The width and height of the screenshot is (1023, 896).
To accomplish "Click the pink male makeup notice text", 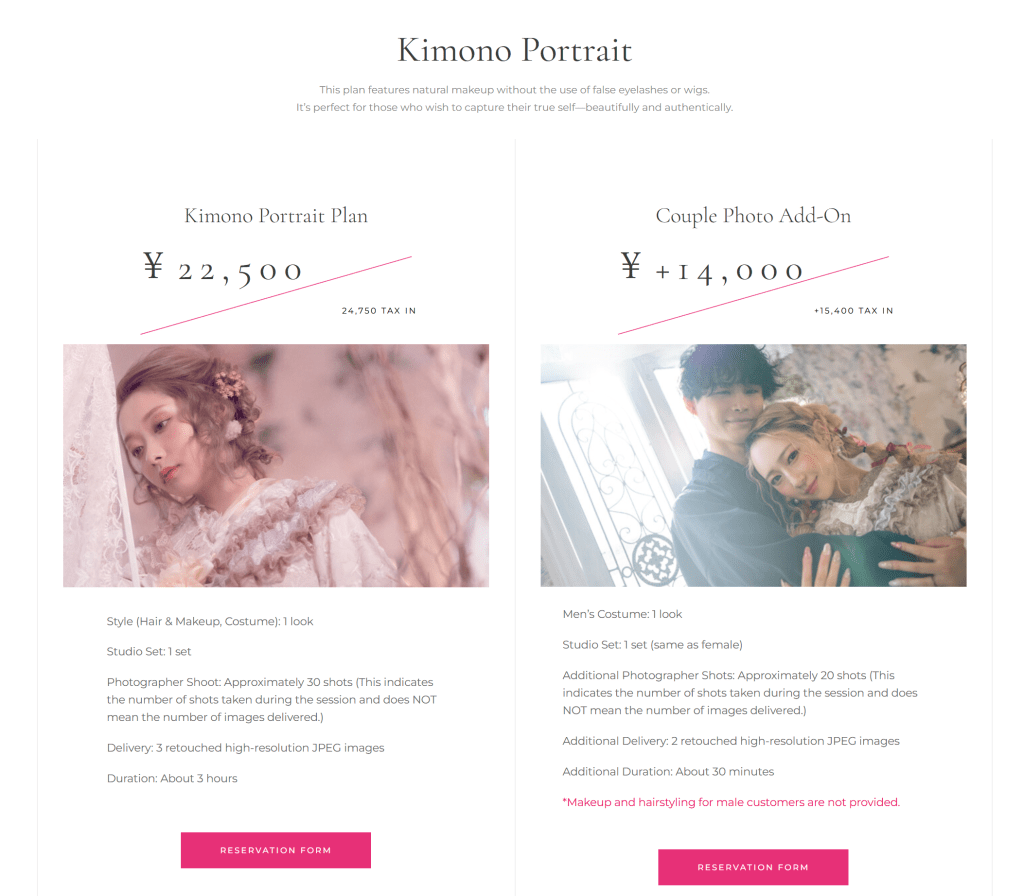I will tap(731, 802).
